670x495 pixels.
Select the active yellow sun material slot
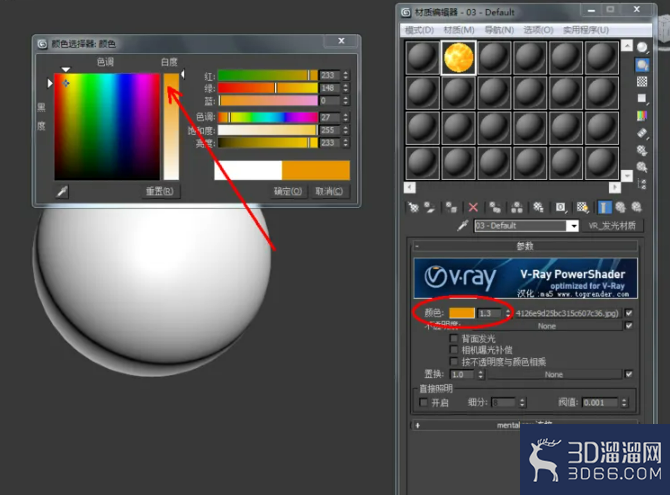458,58
